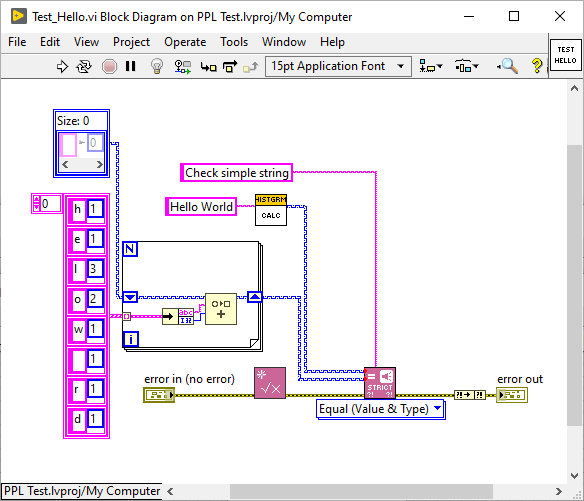This screenshot has width=584, height=501.
Task: Click the Search magnifier icon
Action: point(508,66)
